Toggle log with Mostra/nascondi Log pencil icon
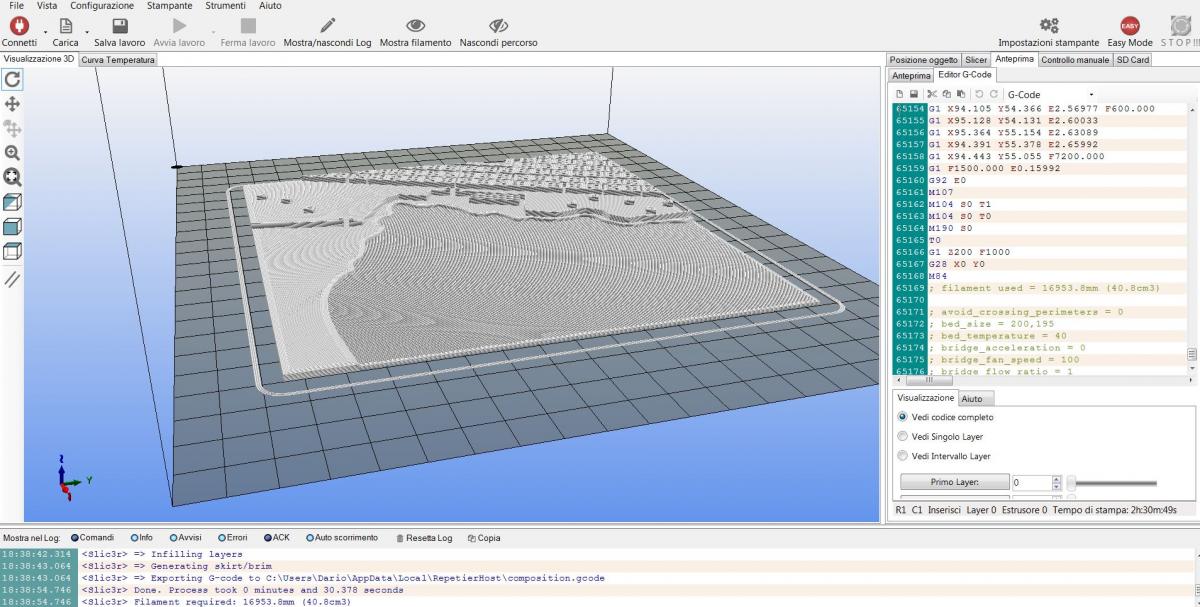 point(327,27)
